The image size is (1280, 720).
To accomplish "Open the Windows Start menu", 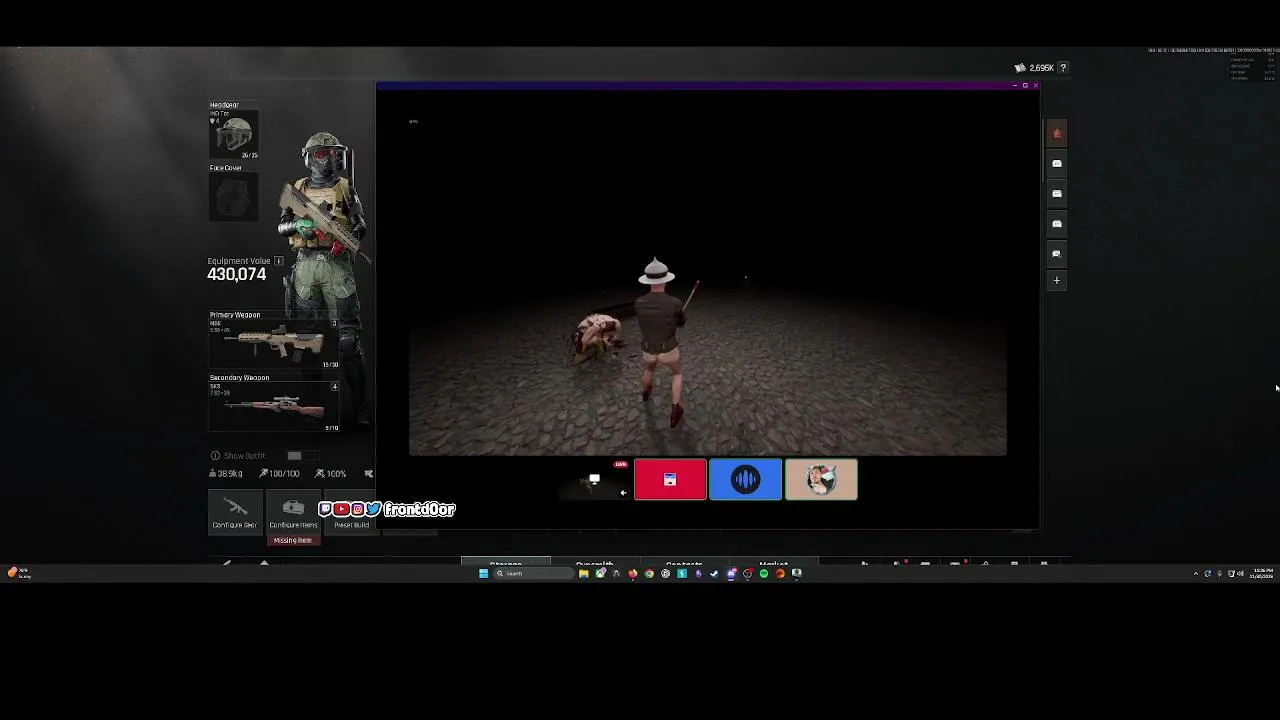I will pyautogui.click(x=483, y=573).
